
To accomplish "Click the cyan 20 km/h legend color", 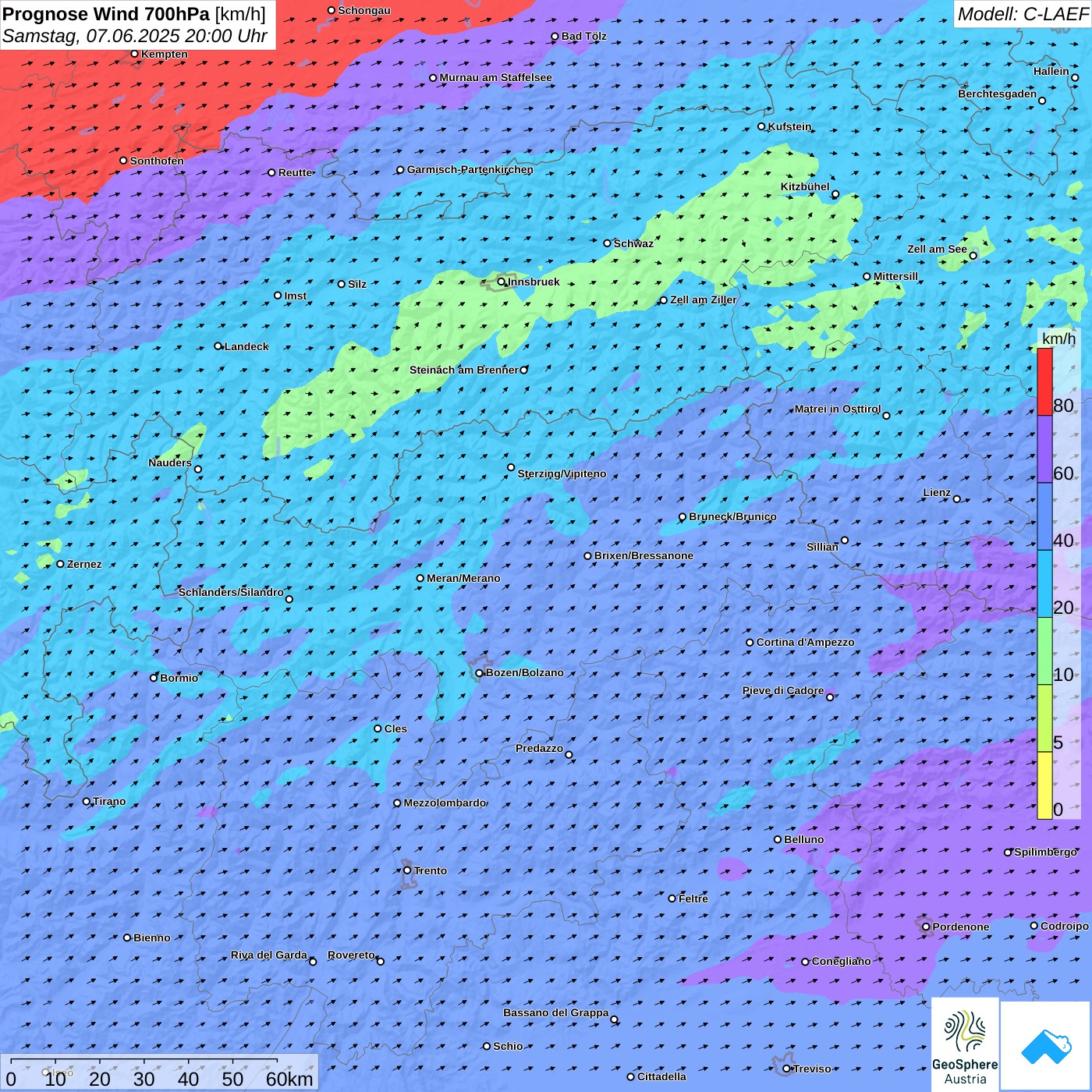I will (1044, 584).
